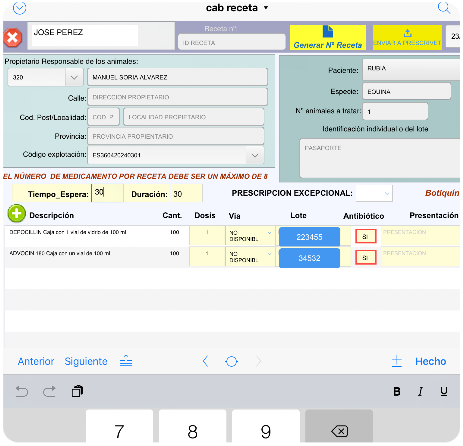Toggle Antibiótico SI box for lote 34532

pyautogui.click(x=365, y=257)
